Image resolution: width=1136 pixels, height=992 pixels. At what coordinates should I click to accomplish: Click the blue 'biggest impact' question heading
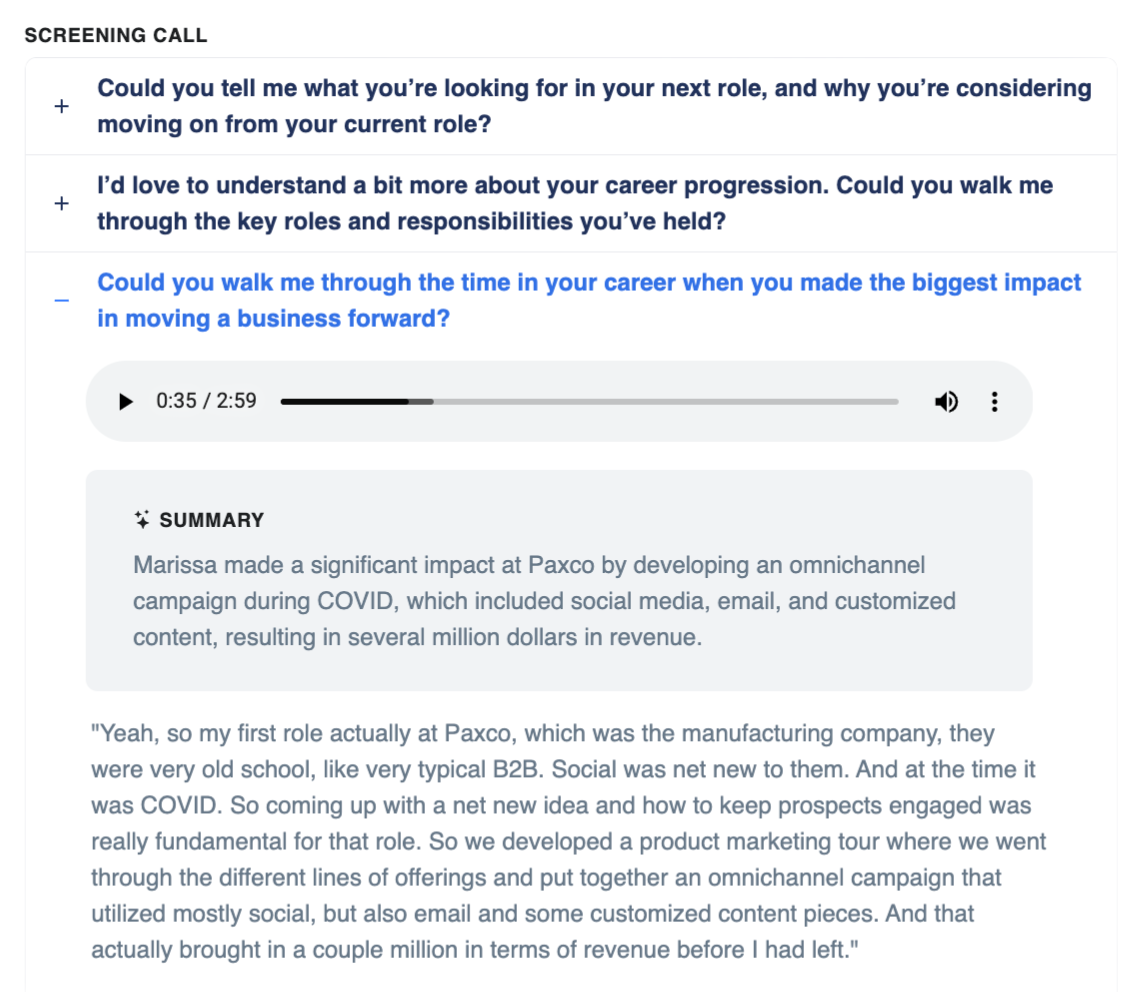point(589,300)
